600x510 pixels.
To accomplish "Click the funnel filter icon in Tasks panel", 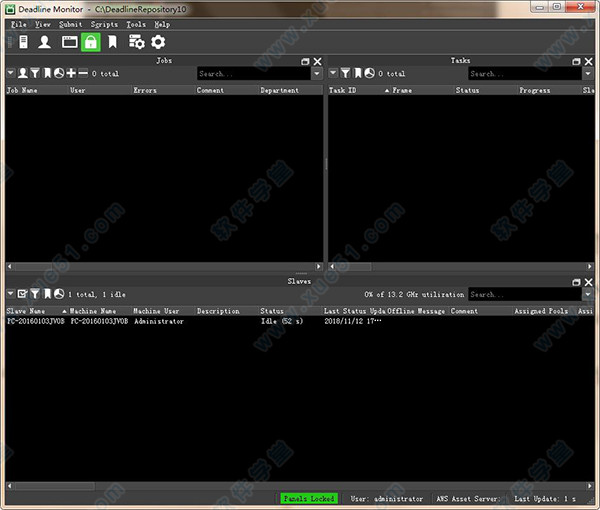I will click(x=346, y=73).
